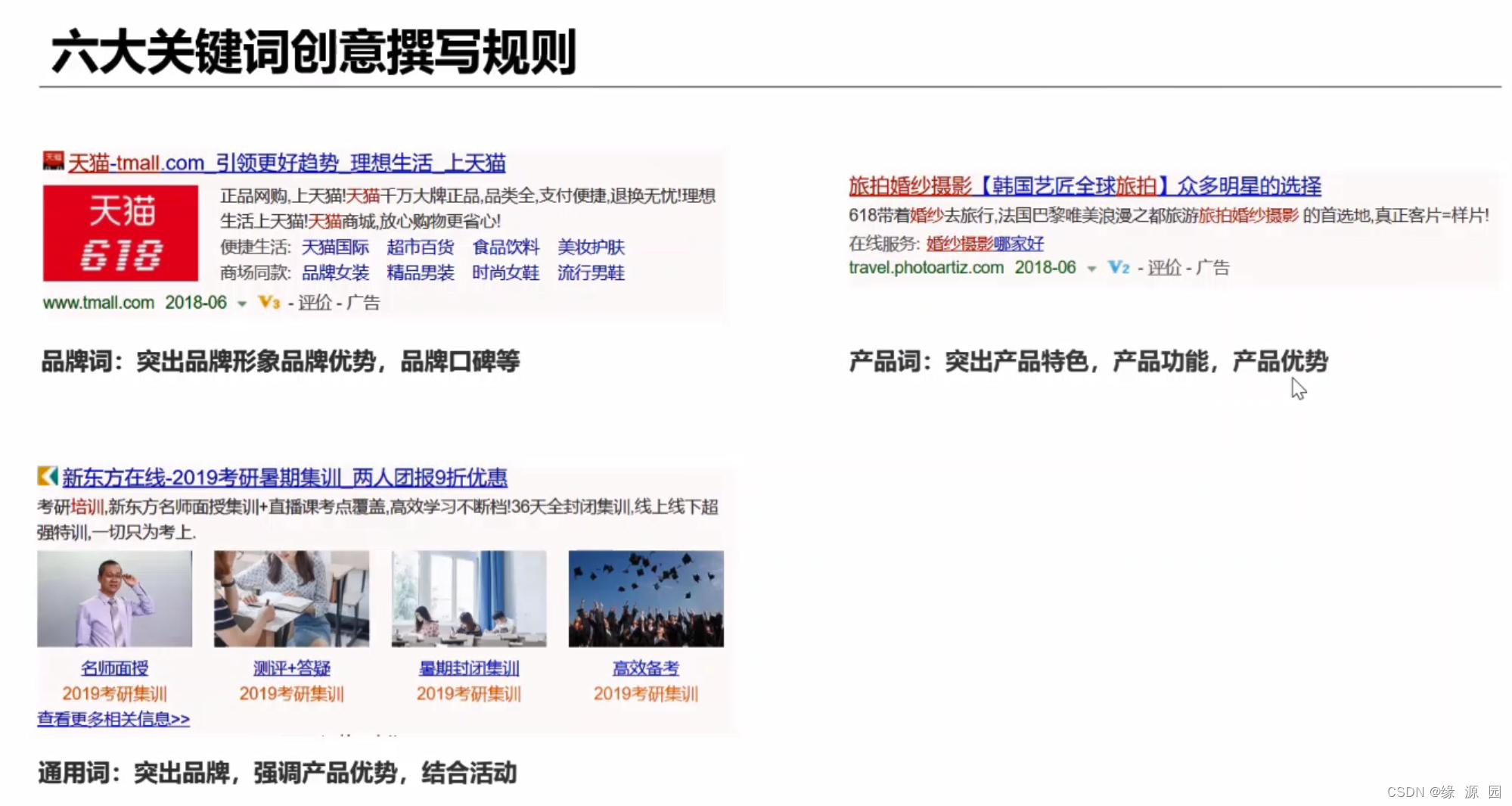This screenshot has height=806, width=1512.
Task: Open the 高效备考 link
Action: (x=646, y=668)
